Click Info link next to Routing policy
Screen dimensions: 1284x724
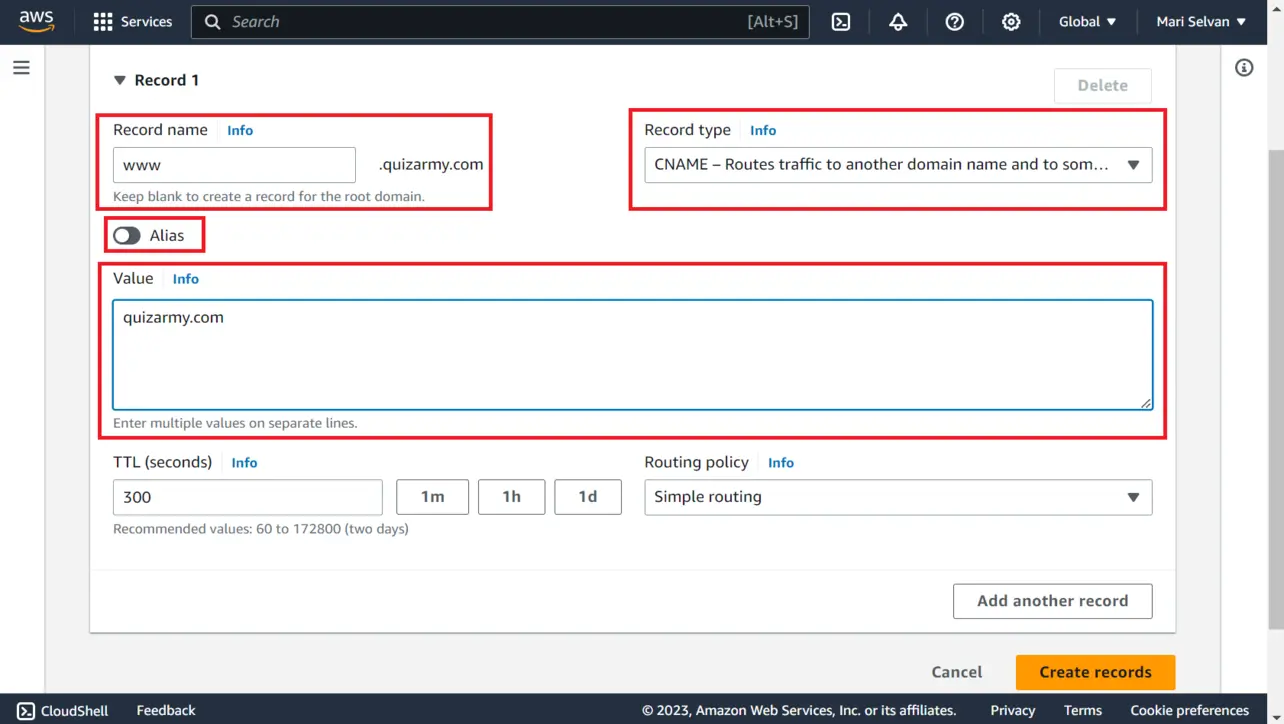[x=781, y=463]
